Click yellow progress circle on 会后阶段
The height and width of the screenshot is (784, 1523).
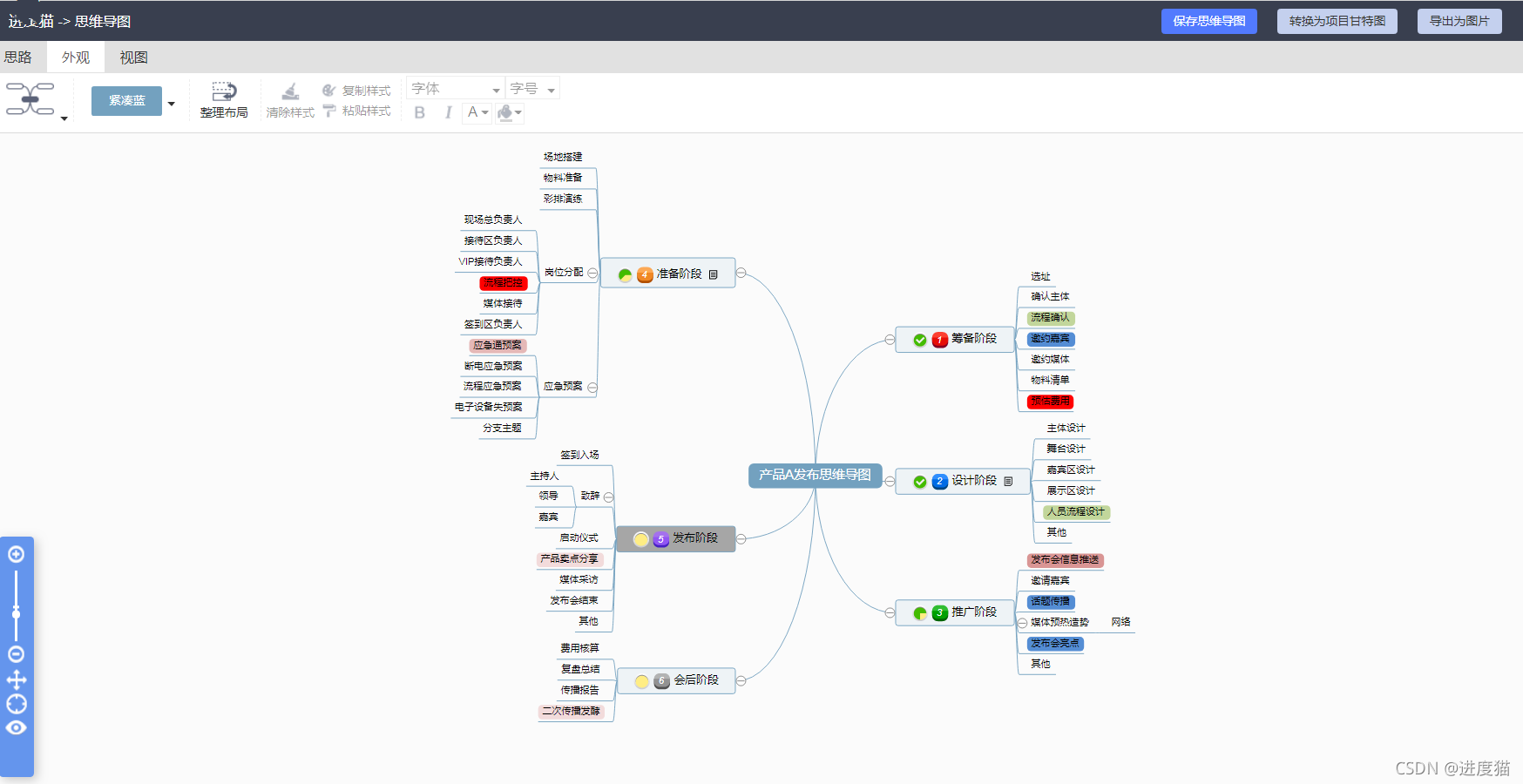tap(642, 681)
